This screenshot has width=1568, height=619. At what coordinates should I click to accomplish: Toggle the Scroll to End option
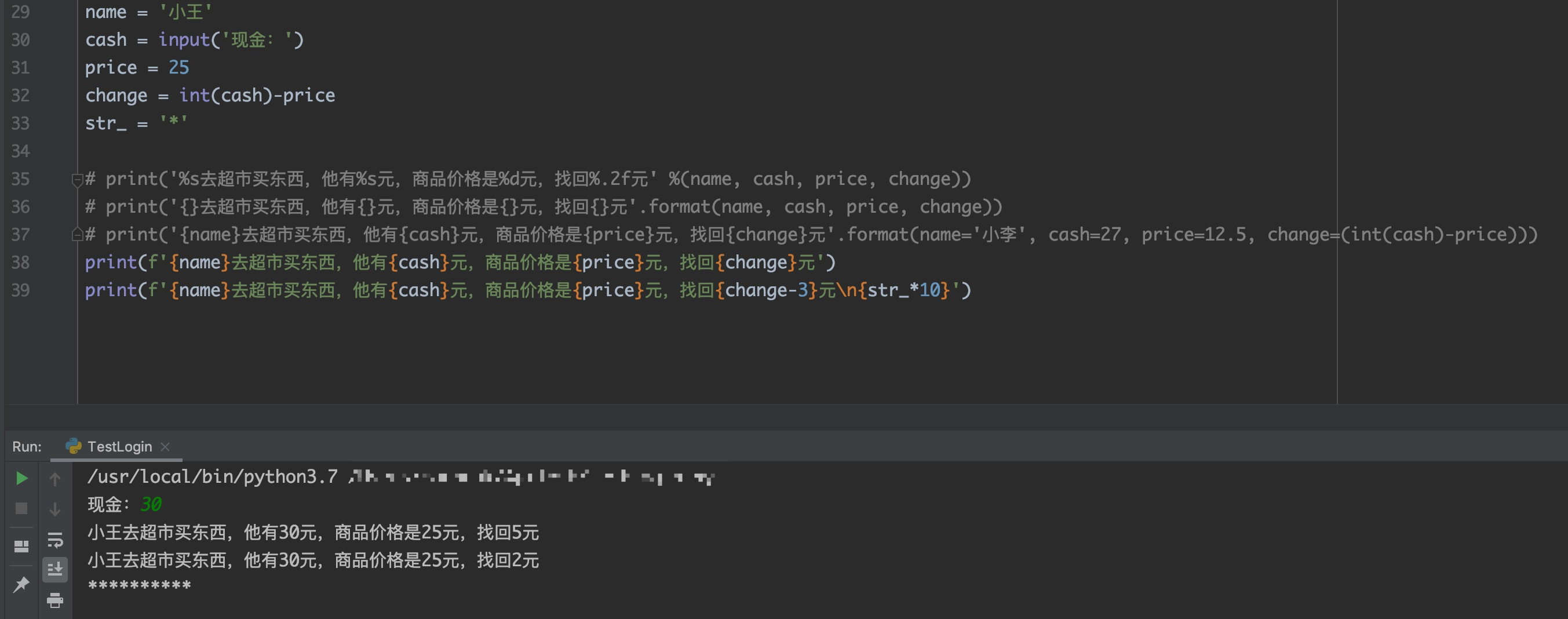(55, 569)
